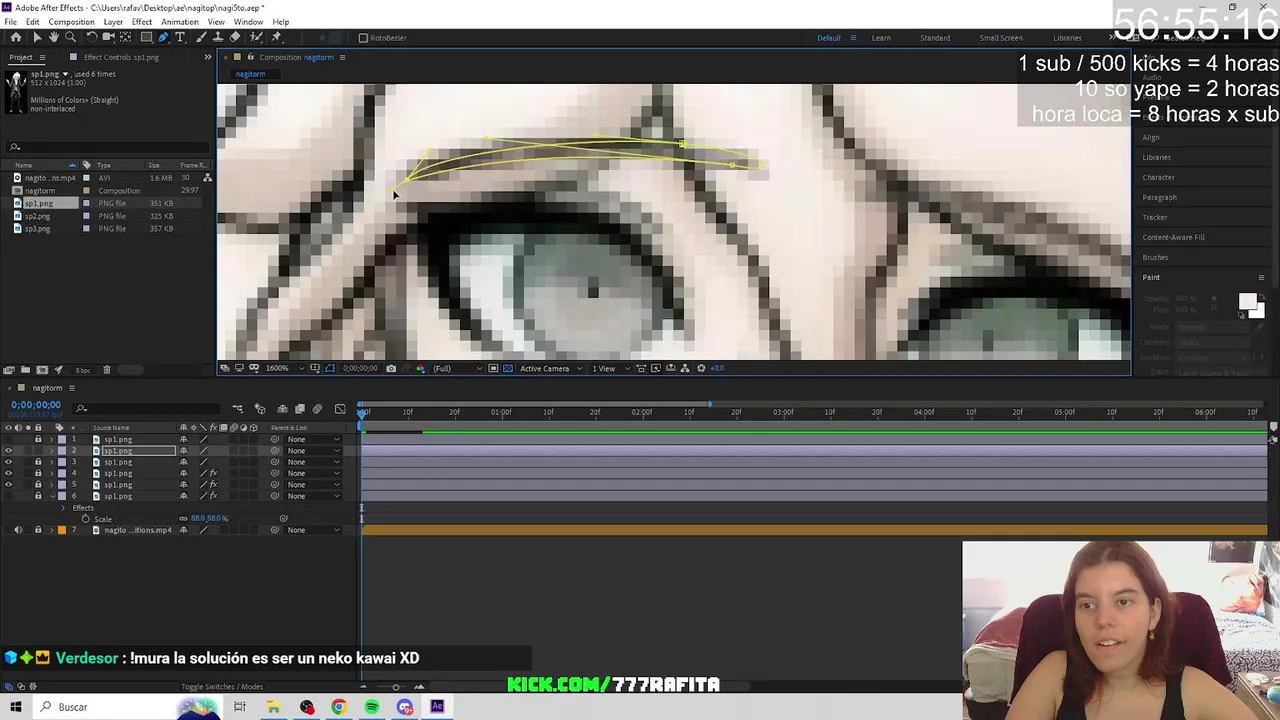1280x720 pixels.
Task: Take snapshot with camera icon in viewer
Action: point(391,368)
